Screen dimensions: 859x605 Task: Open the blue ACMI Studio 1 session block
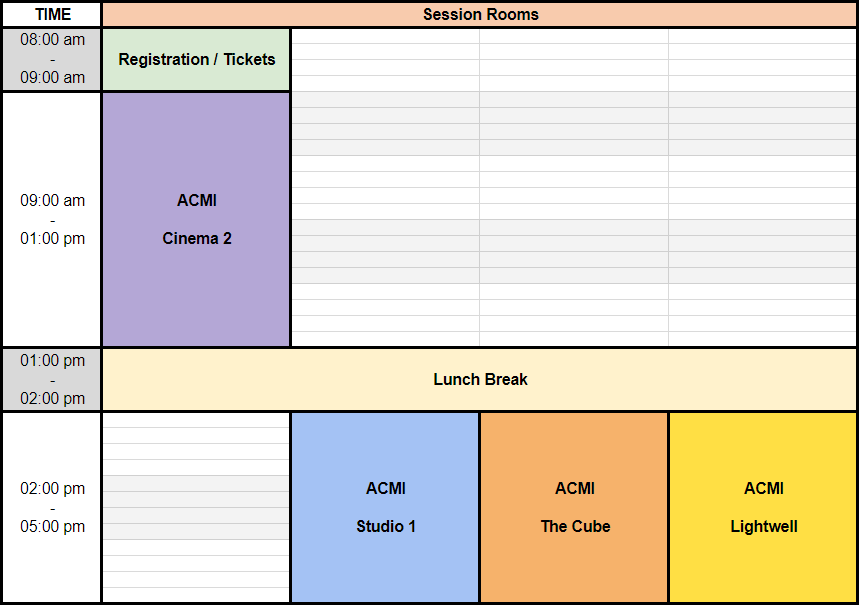point(385,507)
